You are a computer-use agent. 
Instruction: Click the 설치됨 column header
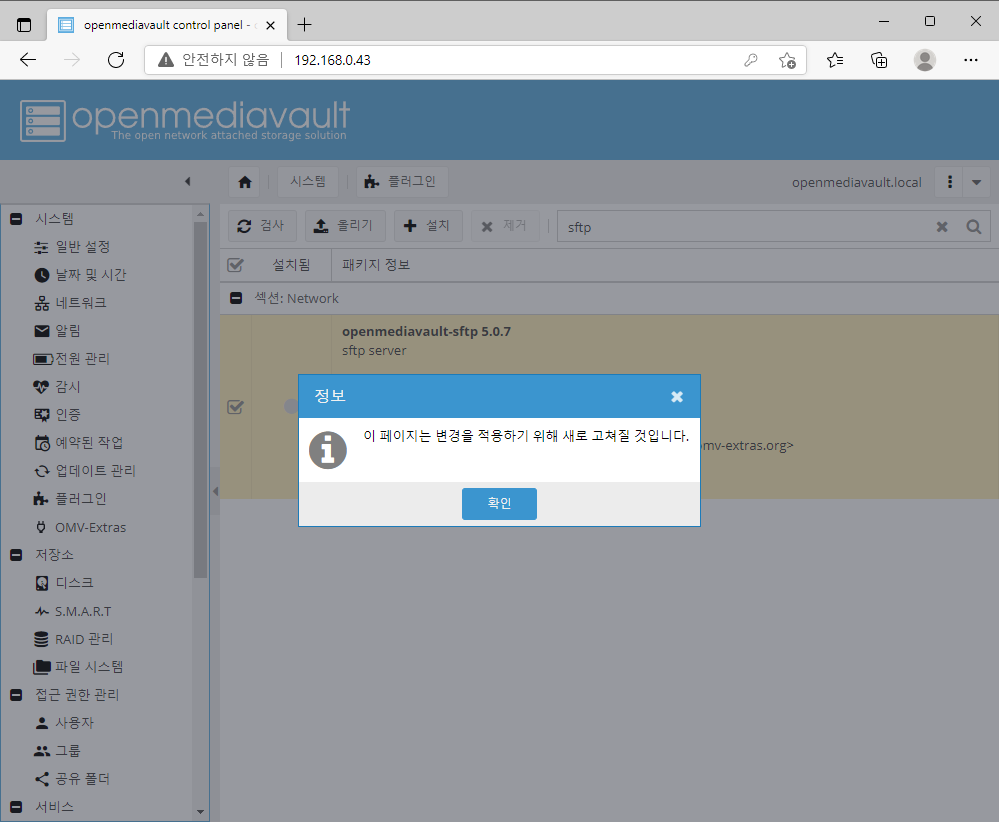tap(291, 264)
